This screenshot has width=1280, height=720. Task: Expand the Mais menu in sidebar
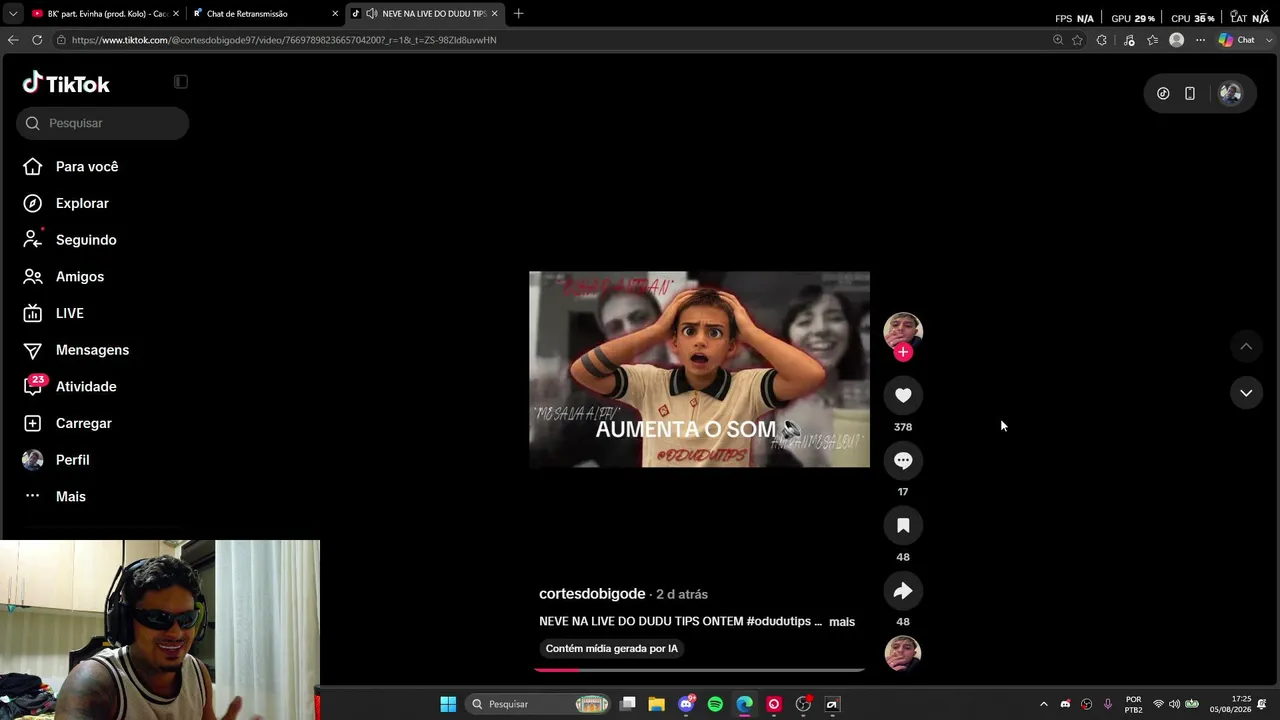pyautogui.click(x=54, y=497)
